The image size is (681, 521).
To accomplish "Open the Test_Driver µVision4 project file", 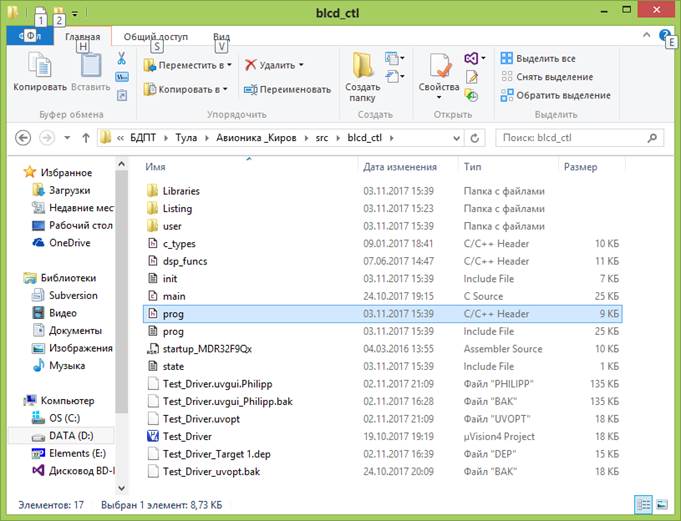I will pyautogui.click(x=185, y=436).
